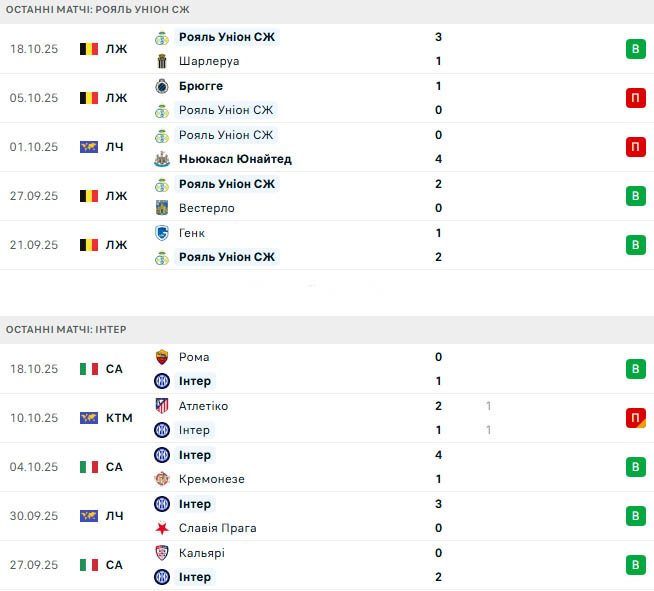654x591 pixels.
Task: Click the Belgian flag beside 05.10.25 match
Action: coord(89,98)
